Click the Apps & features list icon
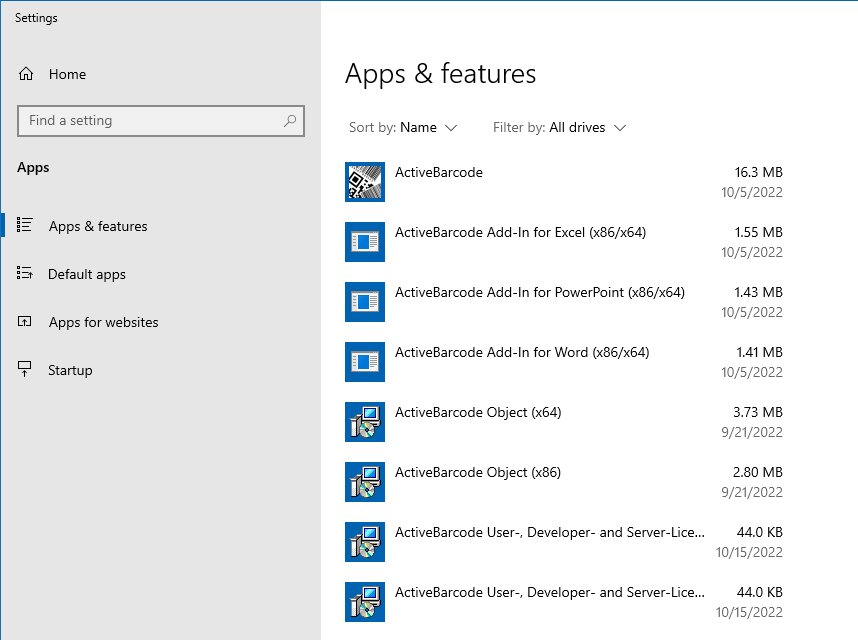 pos(25,225)
